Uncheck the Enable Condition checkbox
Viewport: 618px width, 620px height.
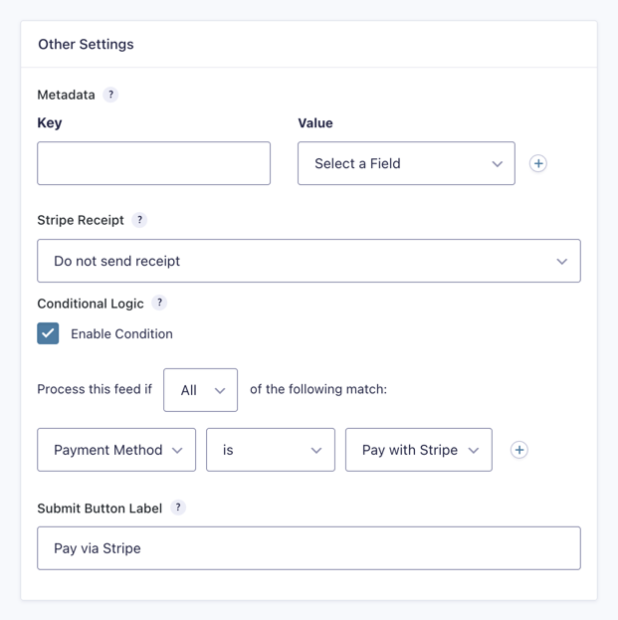(48, 333)
